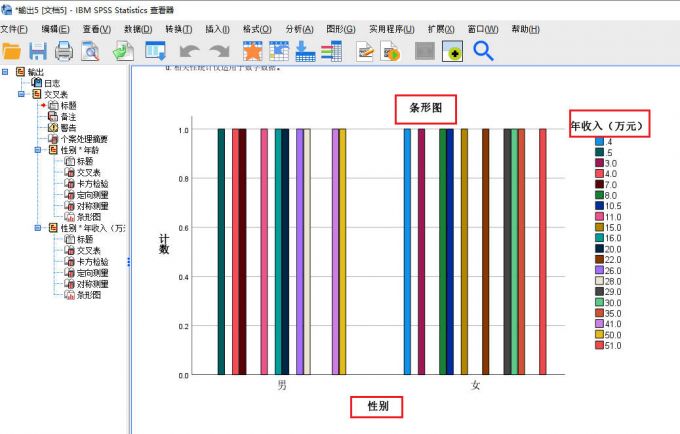The height and width of the screenshot is (434, 680).
Task: Click the 女 category label on axis
Action: pos(475,385)
